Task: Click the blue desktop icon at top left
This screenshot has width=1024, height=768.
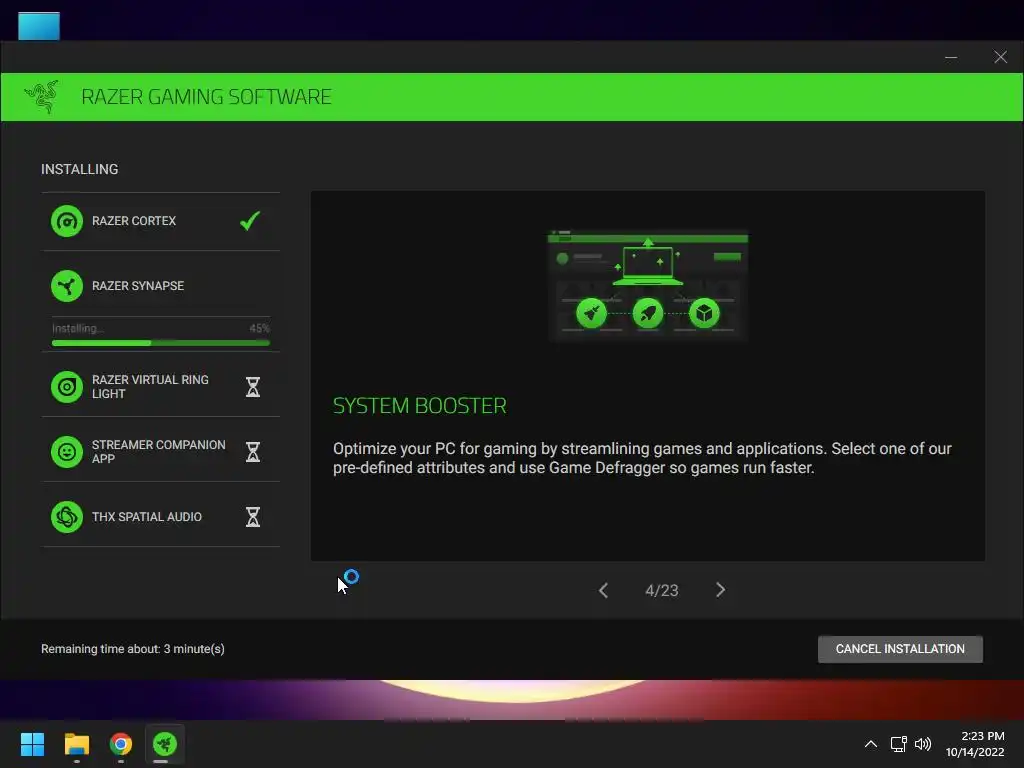Action: (x=39, y=27)
